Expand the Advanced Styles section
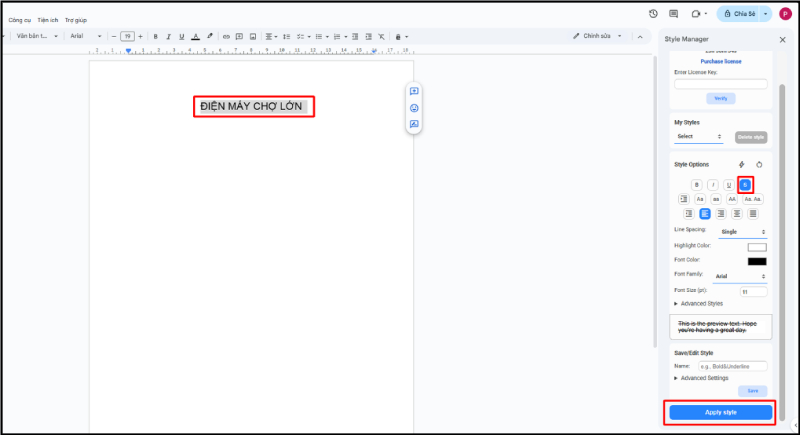Viewport: 800px width, 435px height. point(700,303)
